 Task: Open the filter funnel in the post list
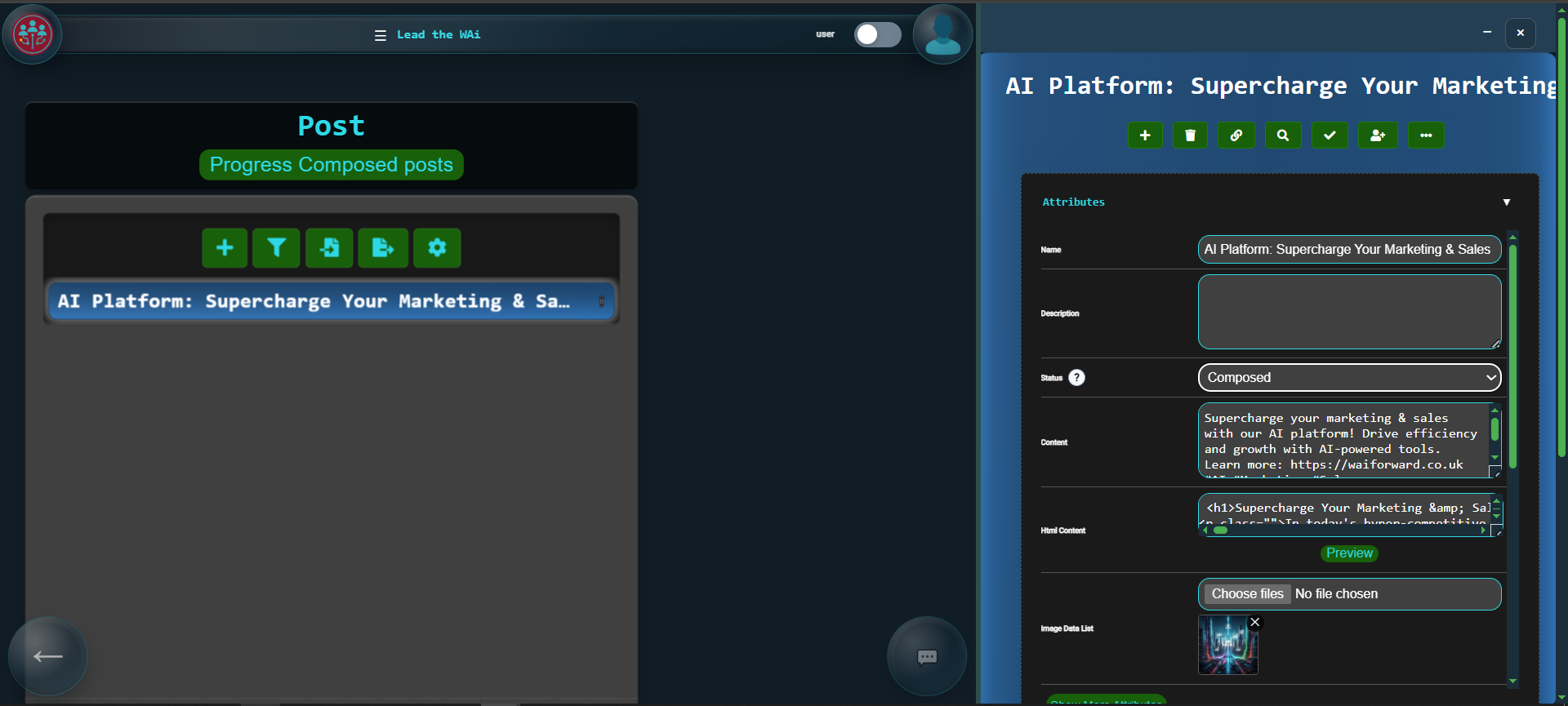[x=276, y=248]
